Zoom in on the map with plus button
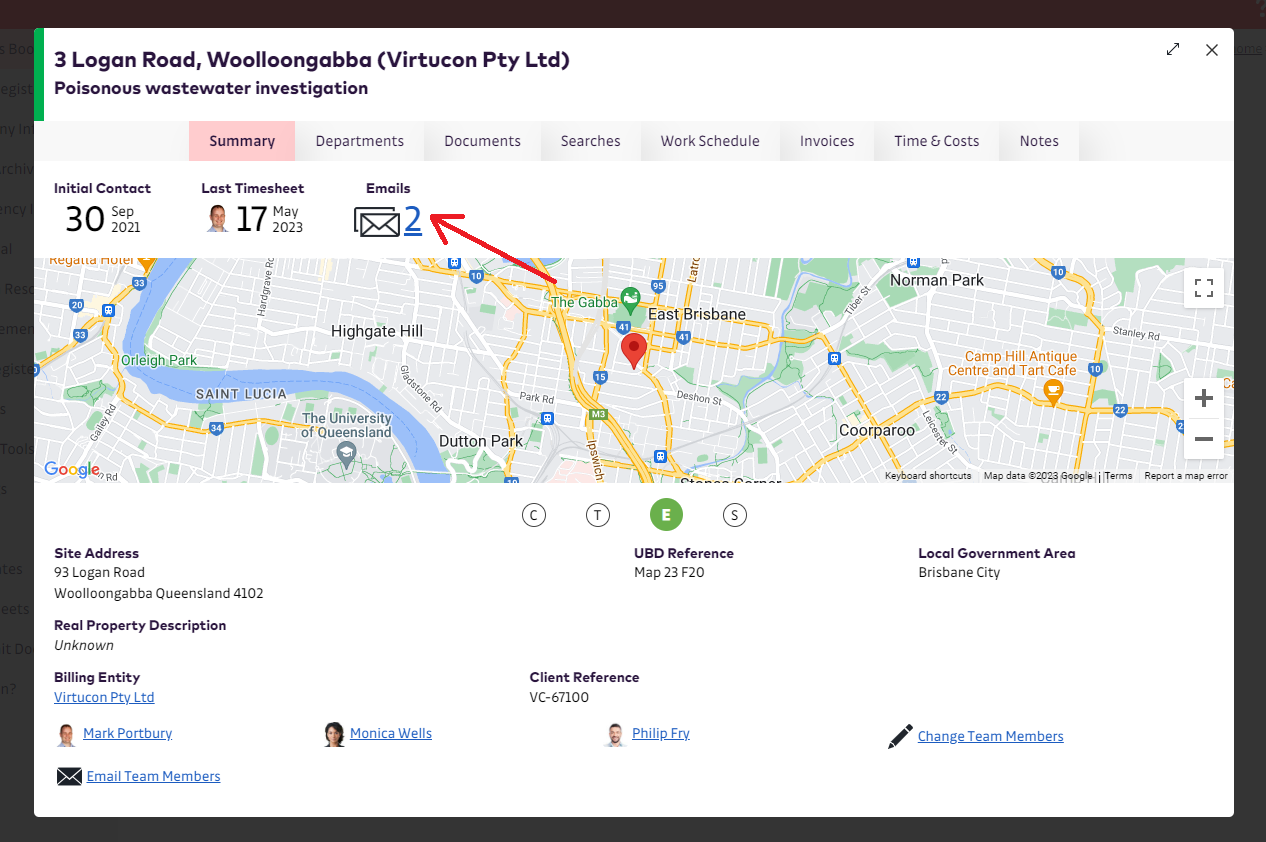Image resolution: width=1266 pixels, height=842 pixels. pos(1204,399)
